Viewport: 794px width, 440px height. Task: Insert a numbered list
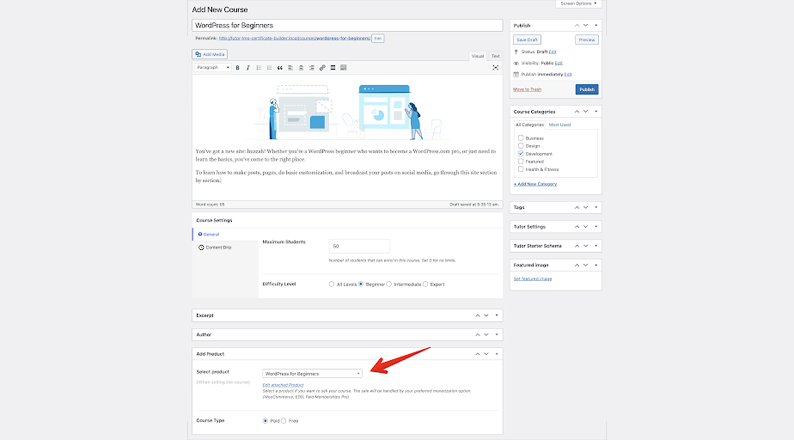269,68
